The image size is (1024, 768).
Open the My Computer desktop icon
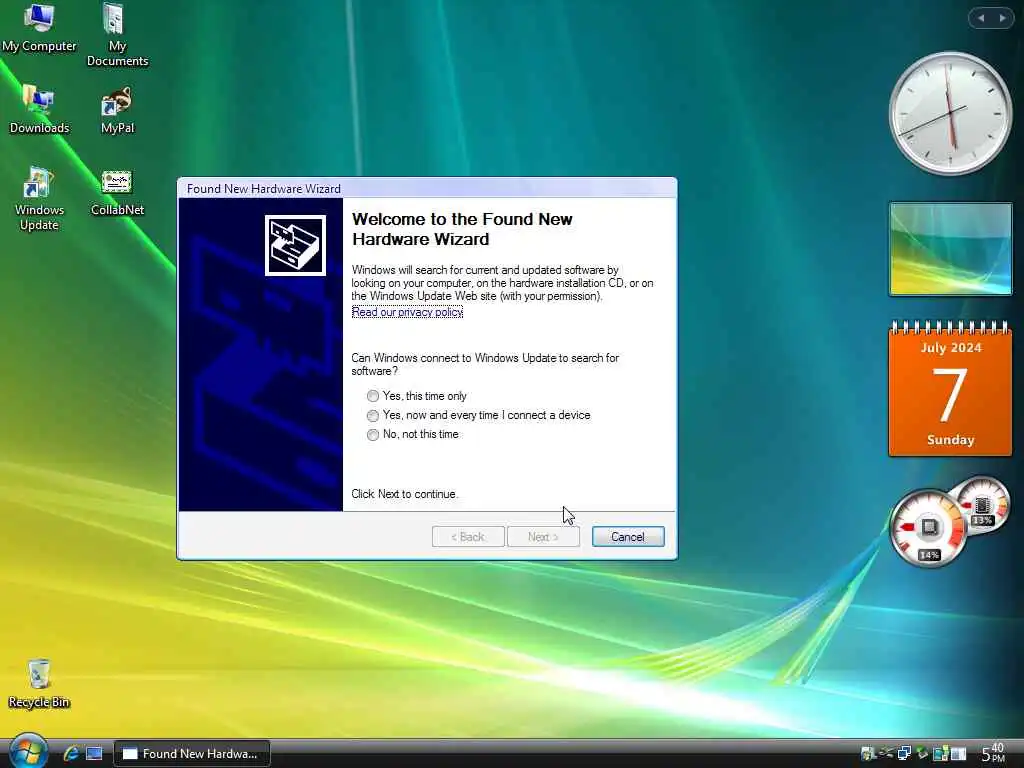pos(39,27)
